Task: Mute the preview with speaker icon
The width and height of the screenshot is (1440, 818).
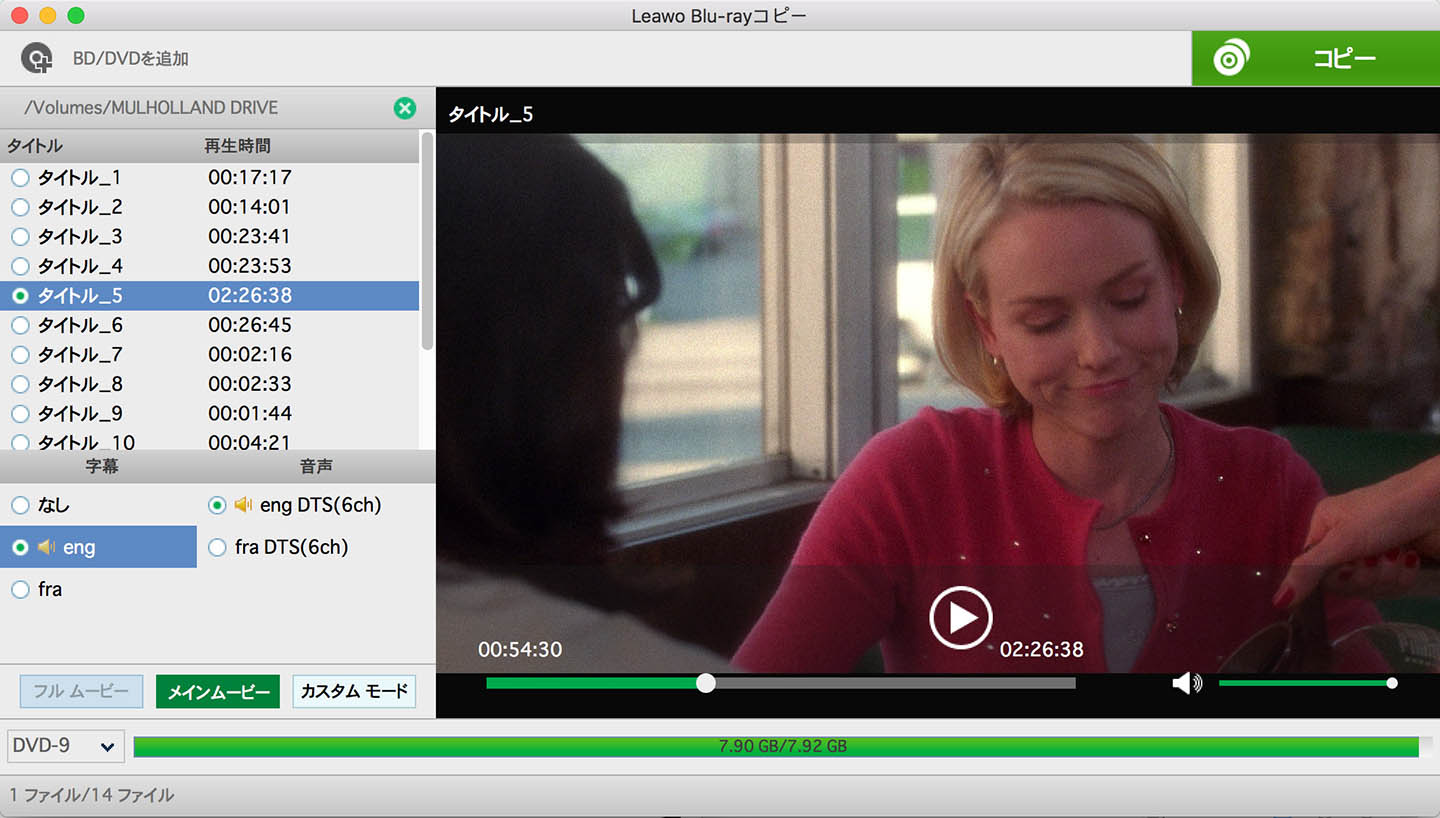Action: coord(1186,683)
